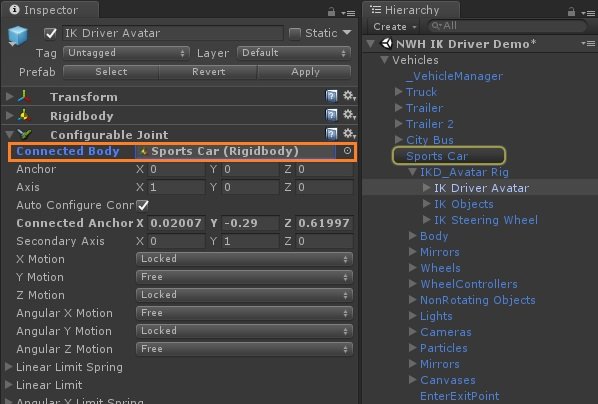Click the prefab Revert button
This screenshot has height=404, width=598.
point(208,72)
